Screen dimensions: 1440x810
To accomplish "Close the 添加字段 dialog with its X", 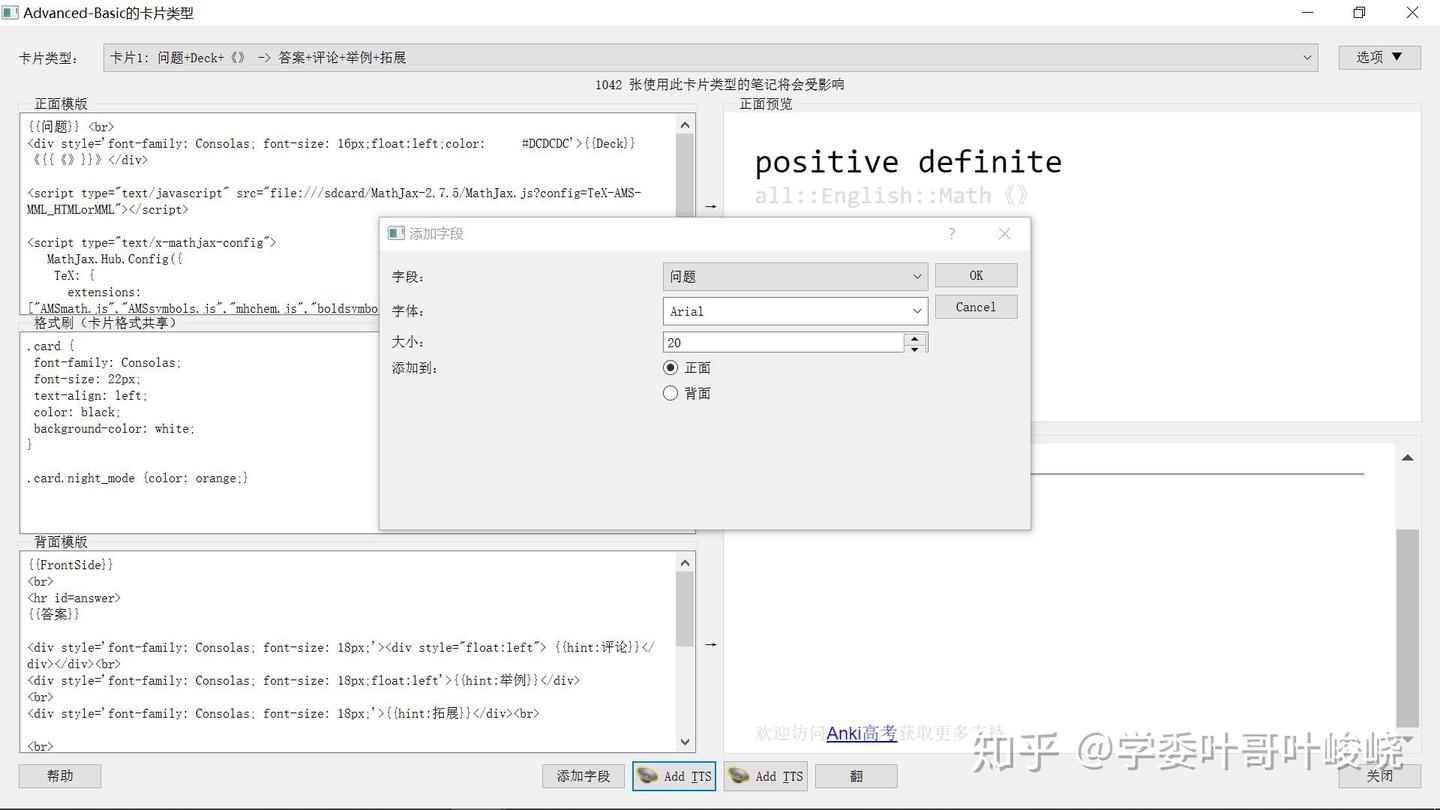I will 1005,234.
